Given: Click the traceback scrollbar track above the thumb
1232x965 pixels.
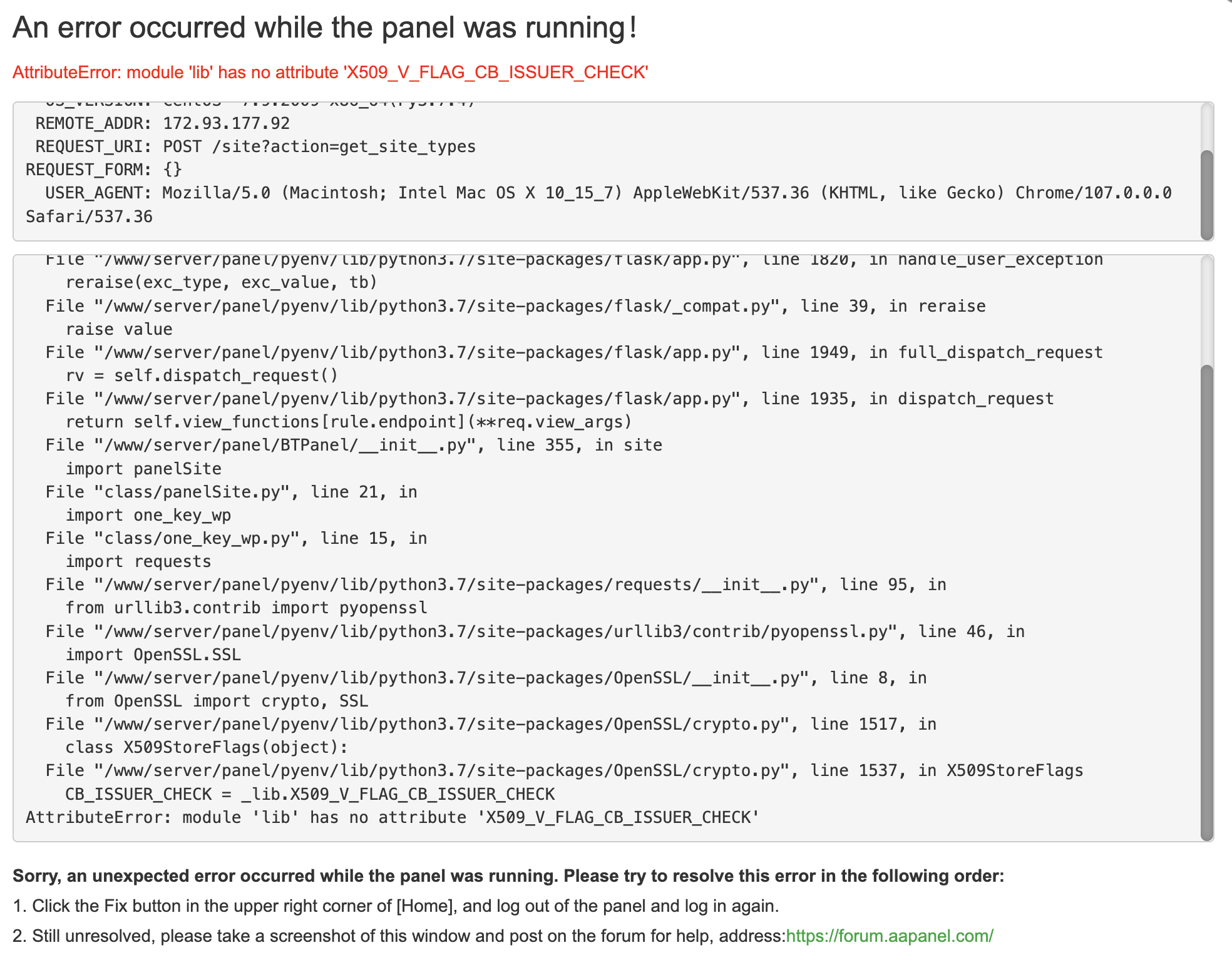Looking at the screenshot, I should click(x=1206, y=310).
